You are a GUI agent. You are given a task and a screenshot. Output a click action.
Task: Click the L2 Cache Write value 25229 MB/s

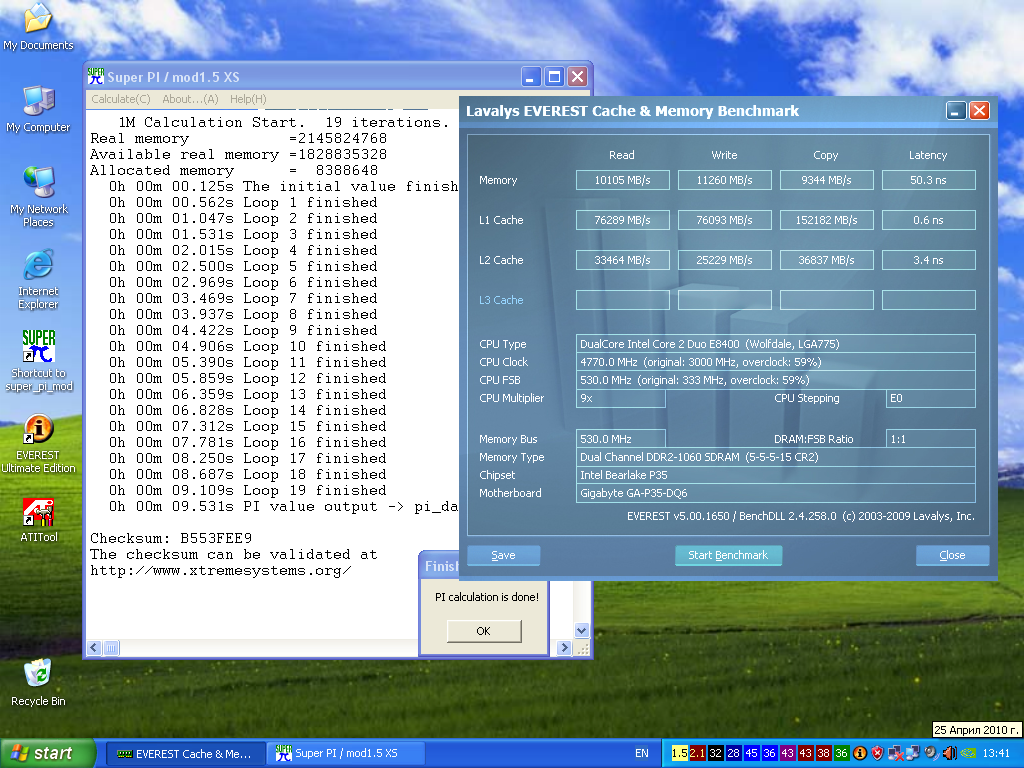tap(724, 260)
